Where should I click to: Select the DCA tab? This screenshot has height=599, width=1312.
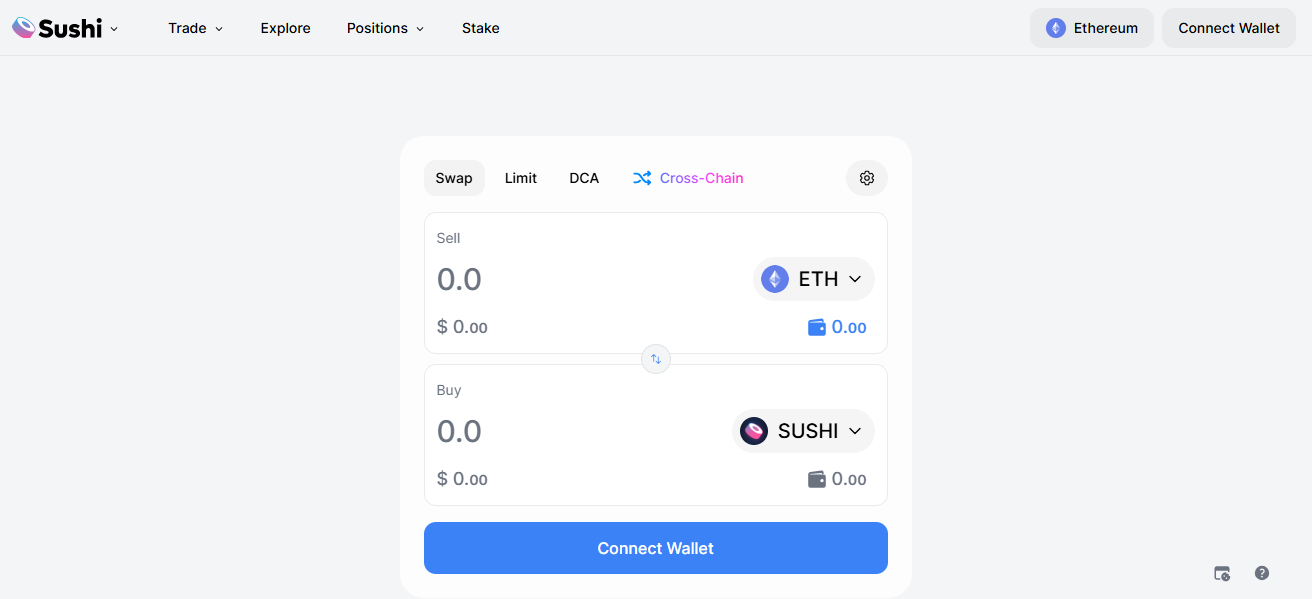(x=584, y=178)
